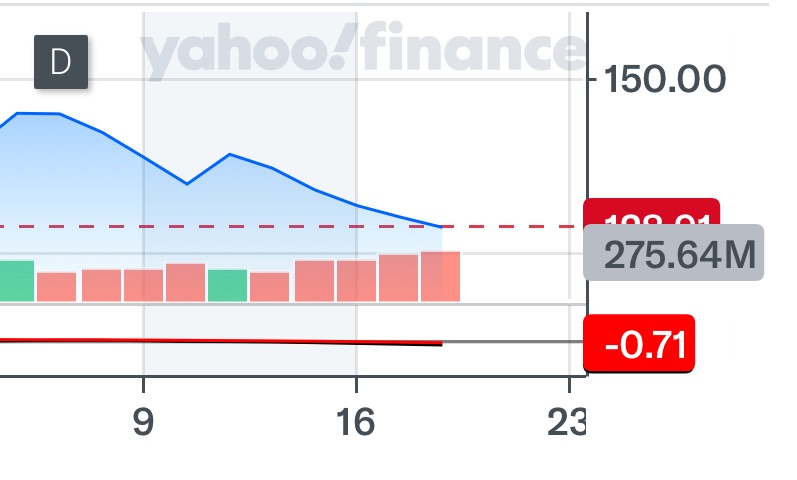Viewport: 797px width, 480px height.
Task: Click the date label 23 on the time axis
Action: coord(566,423)
